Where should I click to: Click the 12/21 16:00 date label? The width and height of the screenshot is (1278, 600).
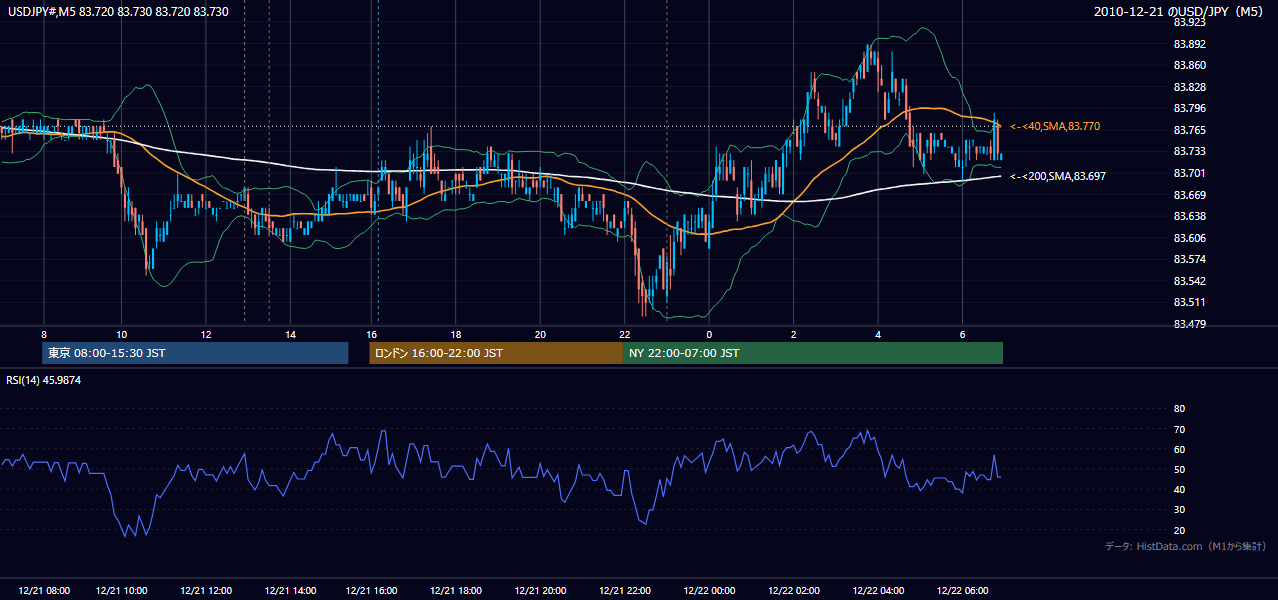(372, 591)
